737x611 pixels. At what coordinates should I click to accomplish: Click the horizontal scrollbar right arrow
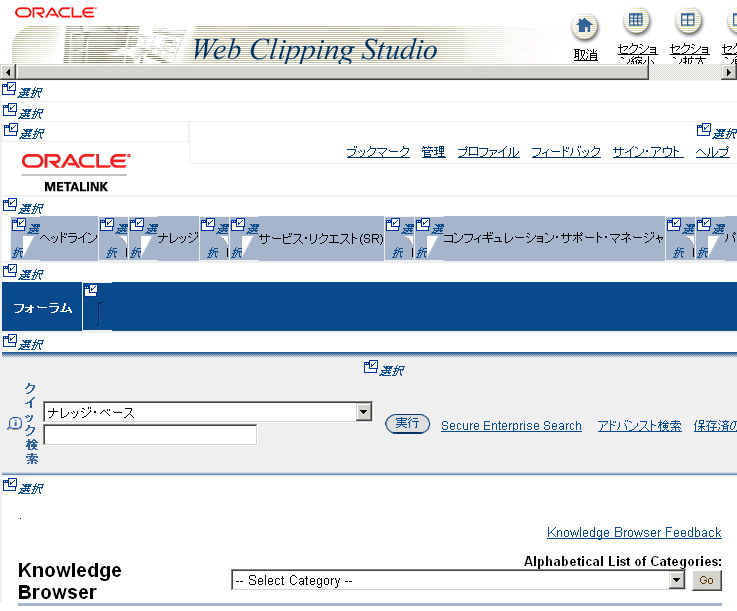pyautogui.click(x=729, y=72)
